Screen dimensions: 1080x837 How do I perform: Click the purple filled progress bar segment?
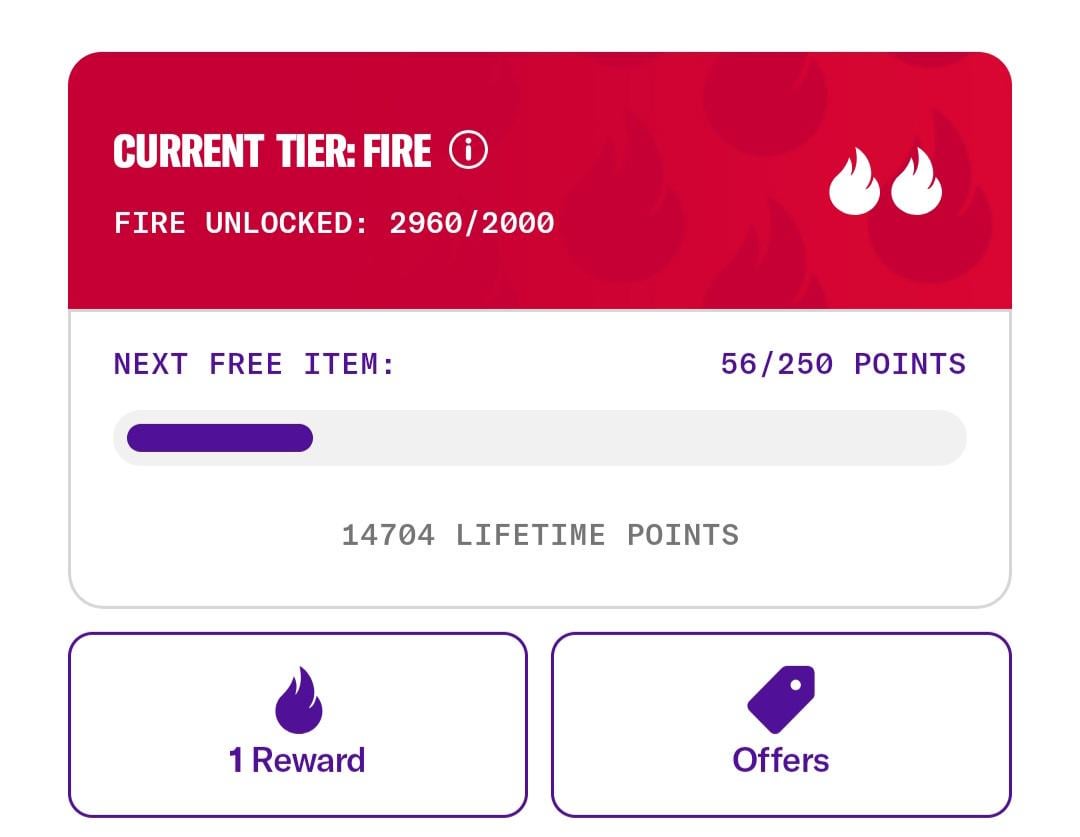click(x=220, y=438)
